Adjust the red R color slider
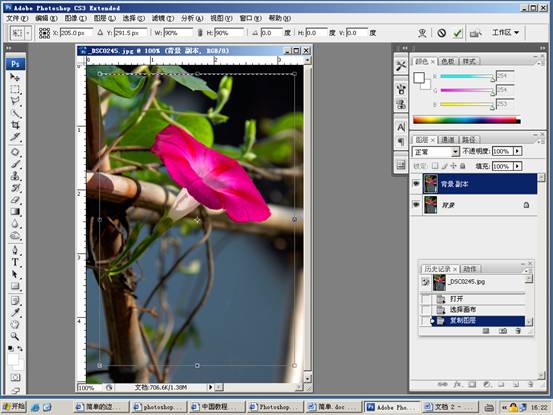Image resolution: width=553 pixels, height=415 pixels. pos(467,76)
